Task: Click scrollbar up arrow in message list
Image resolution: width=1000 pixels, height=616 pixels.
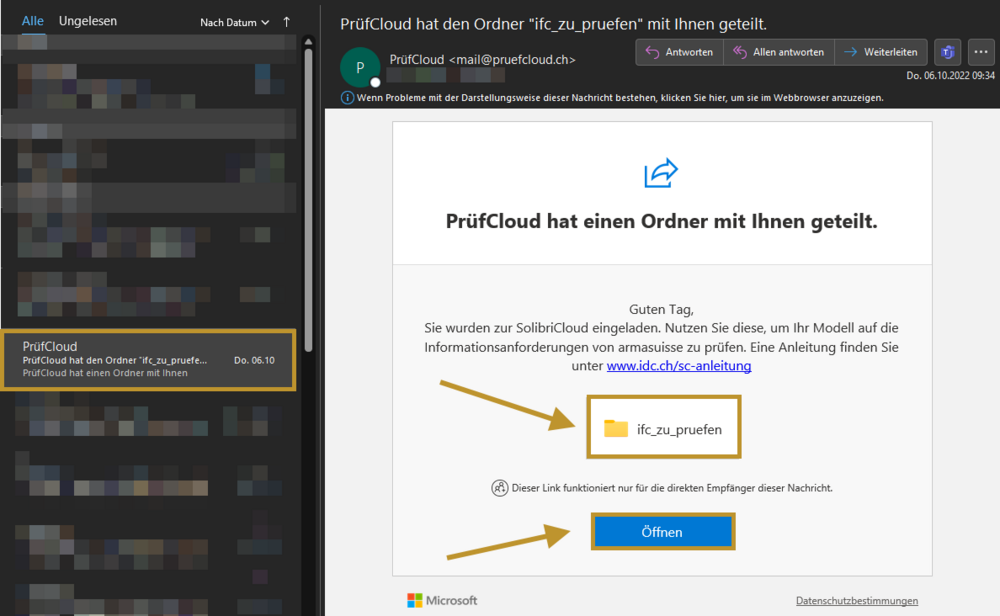Action: tap(309, 41)
